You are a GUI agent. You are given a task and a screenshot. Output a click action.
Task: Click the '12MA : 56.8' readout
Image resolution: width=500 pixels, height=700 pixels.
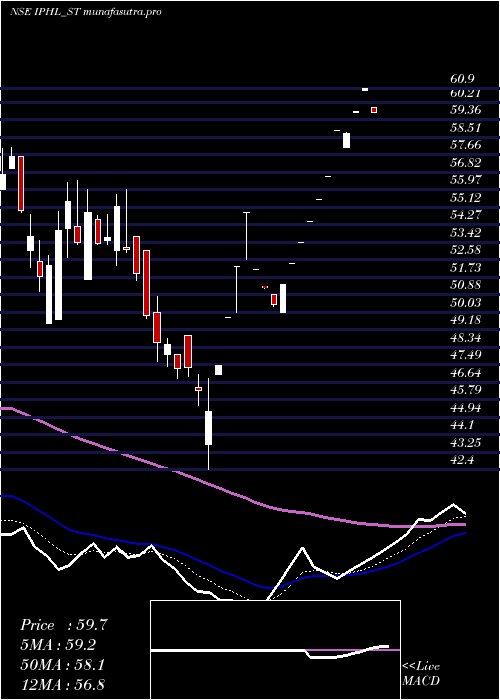tap(63, 684)
